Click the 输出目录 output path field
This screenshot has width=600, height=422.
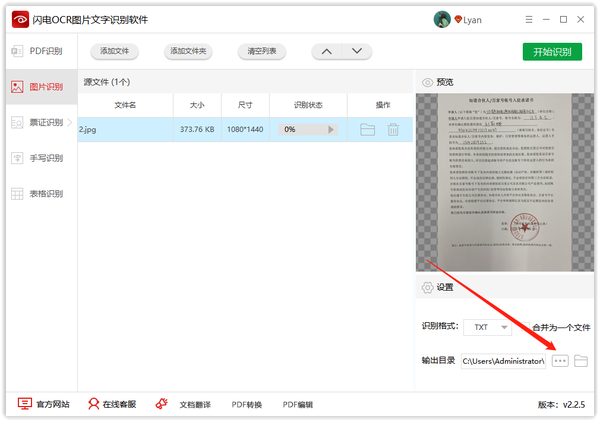coord(503,360)
